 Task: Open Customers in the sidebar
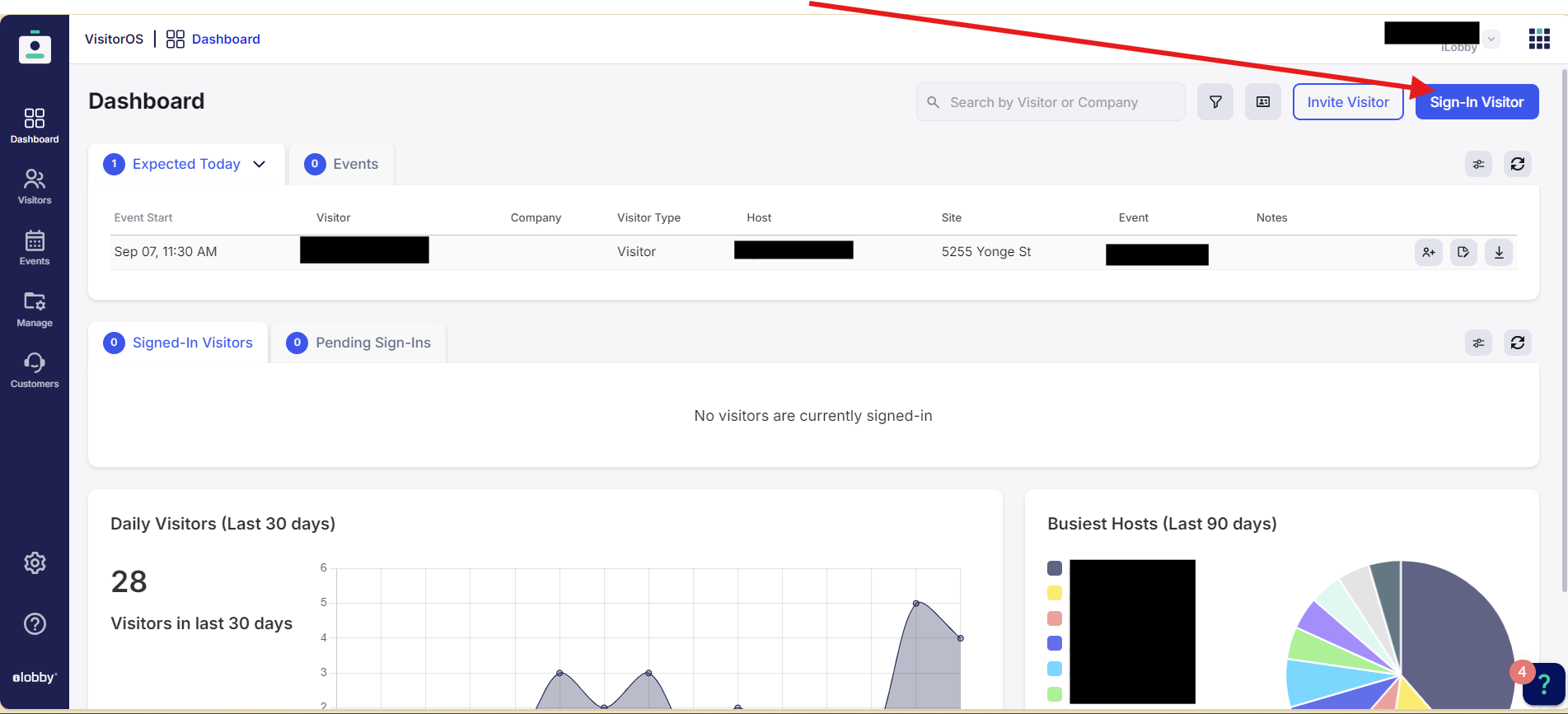[x=35, y=371]
